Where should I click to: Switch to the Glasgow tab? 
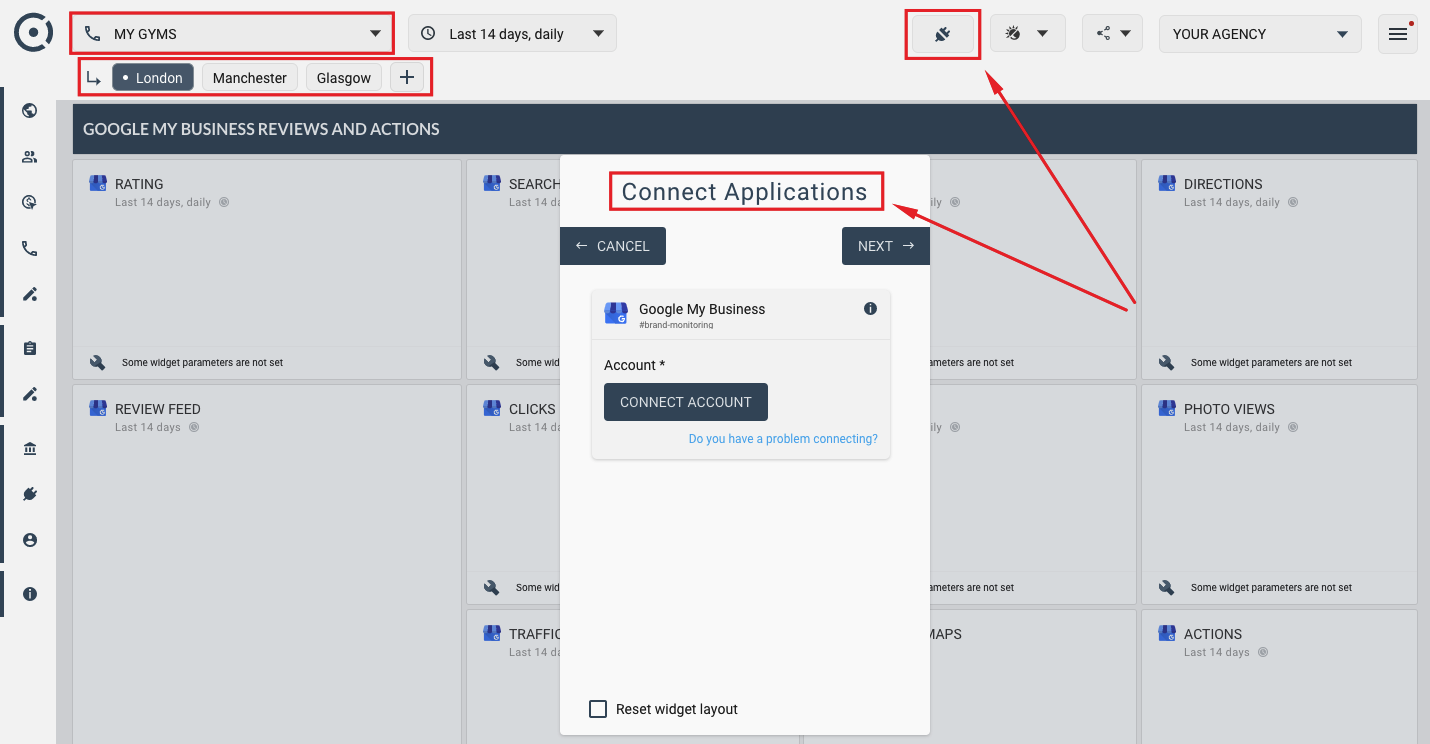344,78
